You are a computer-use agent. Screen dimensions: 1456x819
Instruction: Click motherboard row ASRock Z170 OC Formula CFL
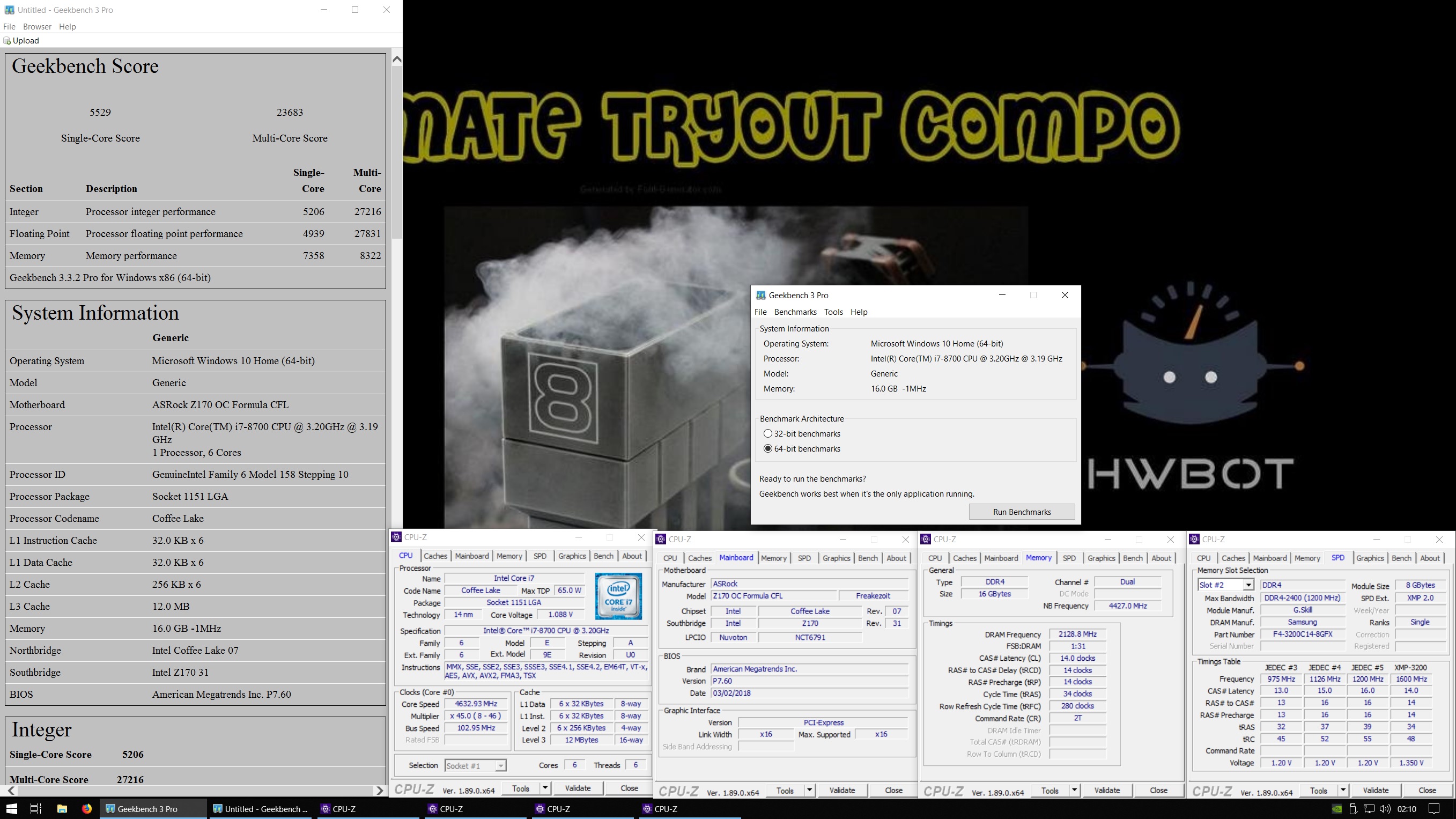pos(196,405)
